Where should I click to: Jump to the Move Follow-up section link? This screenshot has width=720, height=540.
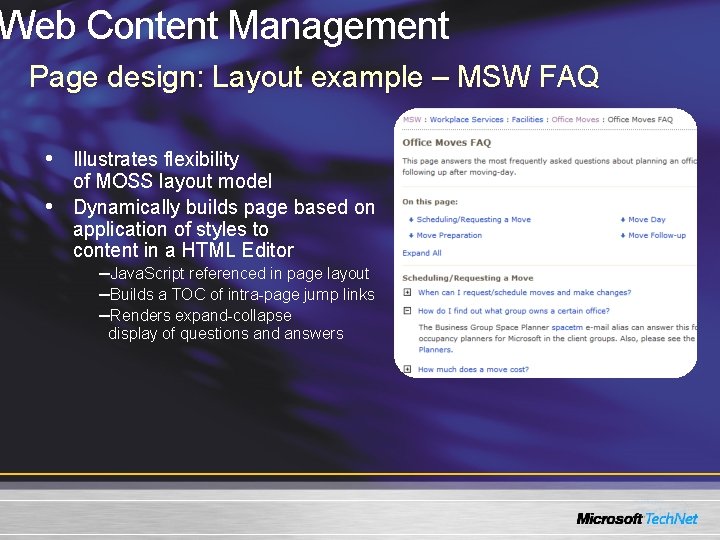point(657,235)
